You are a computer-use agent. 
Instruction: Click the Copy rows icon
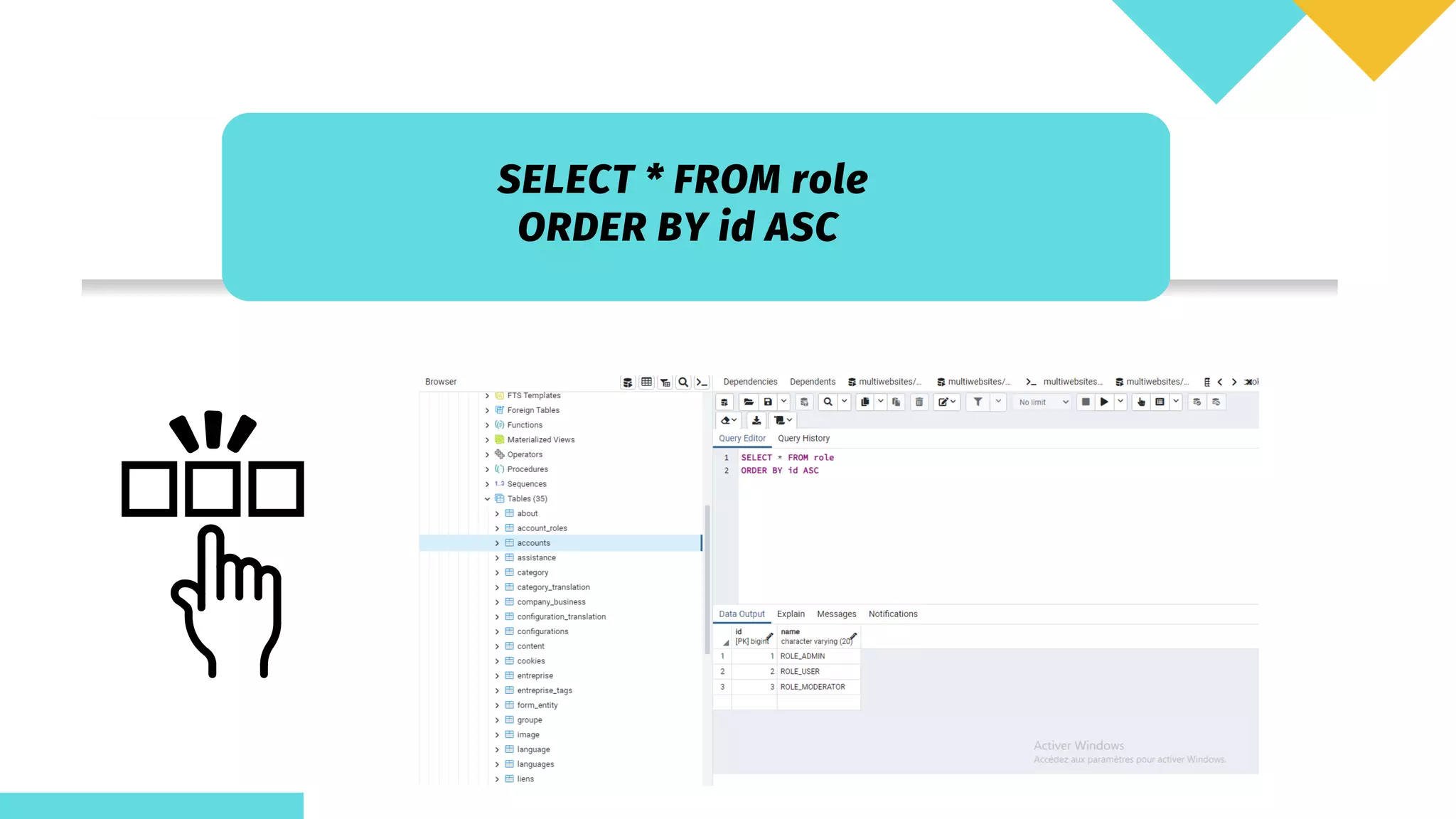[864, 402]
